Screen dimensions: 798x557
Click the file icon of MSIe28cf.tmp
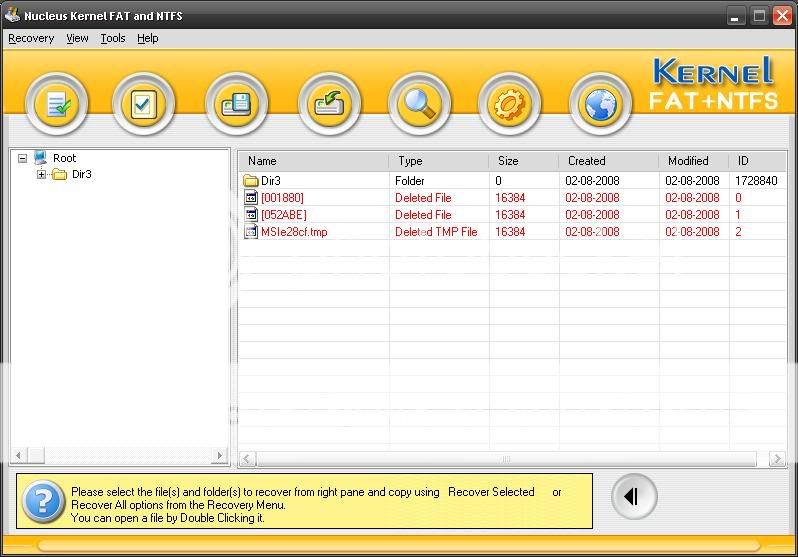click(251, 232)
